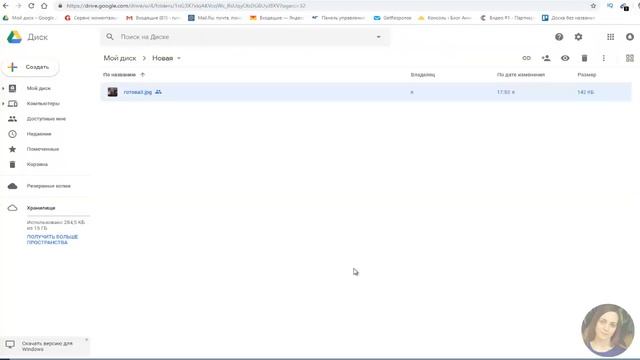The height and width of the screenshot is (360, 640).
Task: Switch to grid view layout
Action: coord(630,58)
